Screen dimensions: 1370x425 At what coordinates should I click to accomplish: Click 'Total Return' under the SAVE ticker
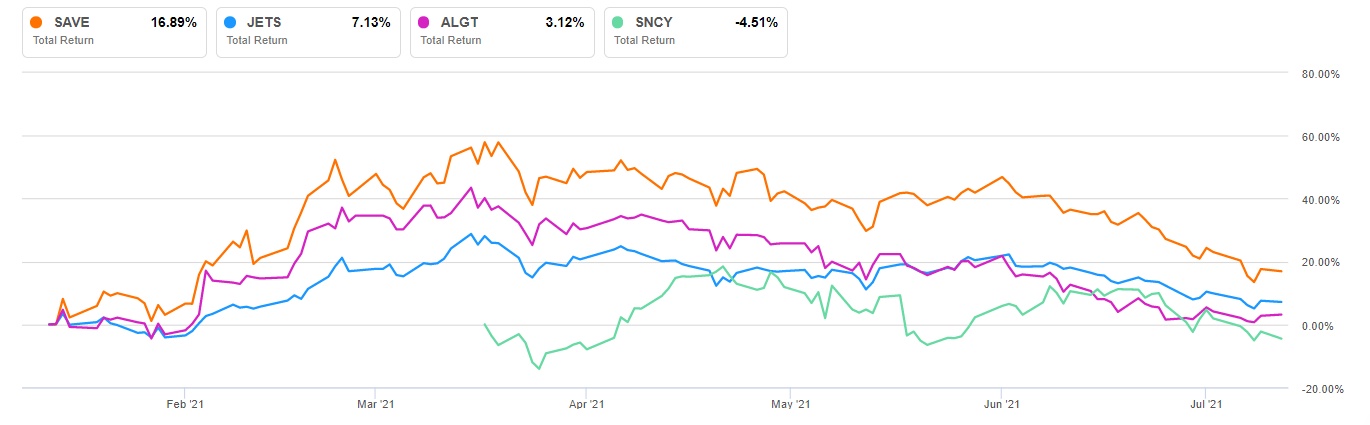[63, 40]
